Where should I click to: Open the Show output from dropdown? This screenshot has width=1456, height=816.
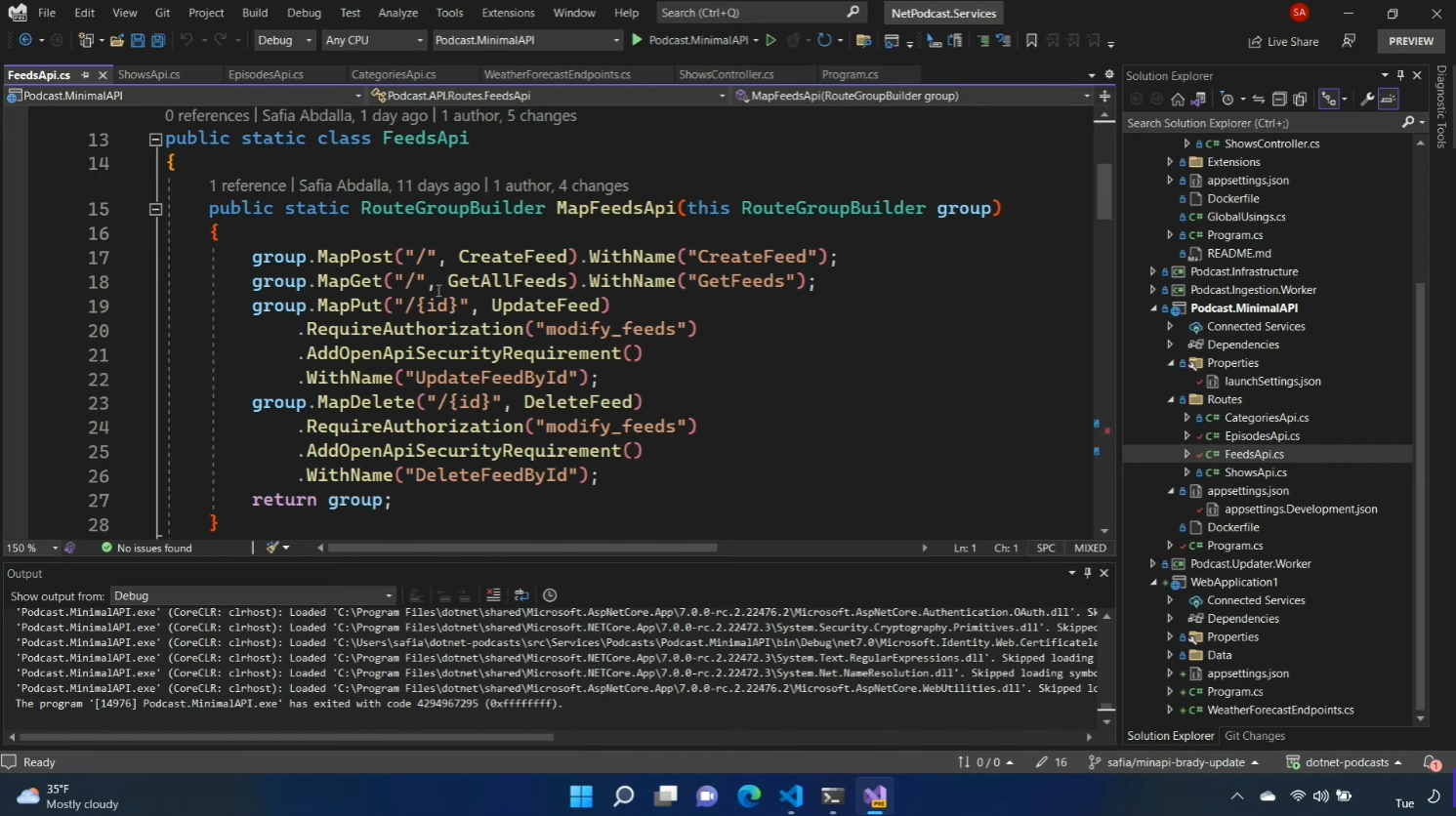click(252, 595)
